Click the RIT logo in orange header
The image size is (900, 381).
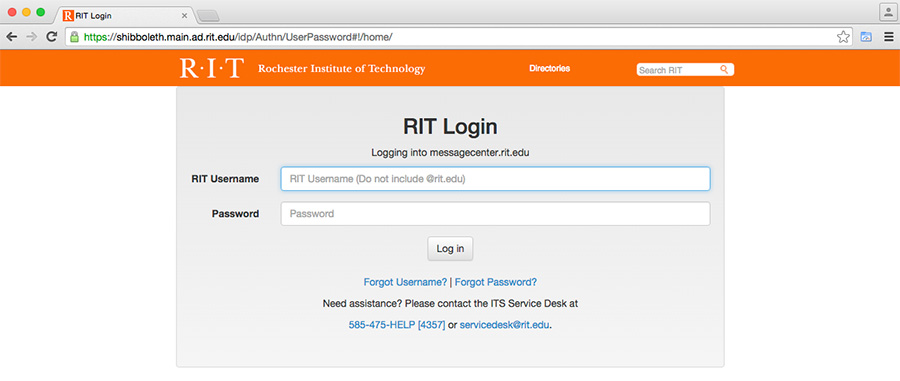[212, 68]
